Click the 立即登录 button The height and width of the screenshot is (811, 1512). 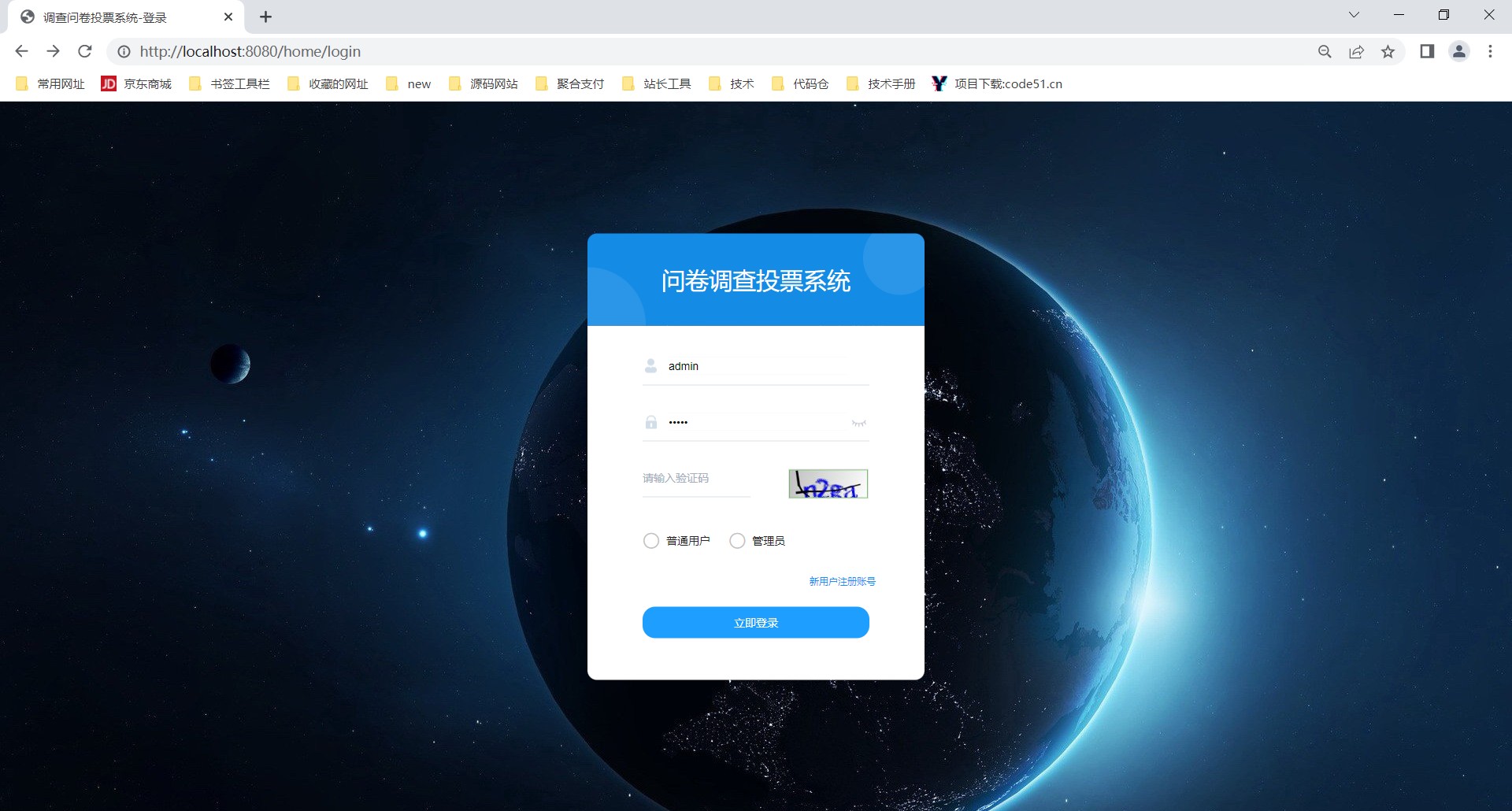(756, 622)
